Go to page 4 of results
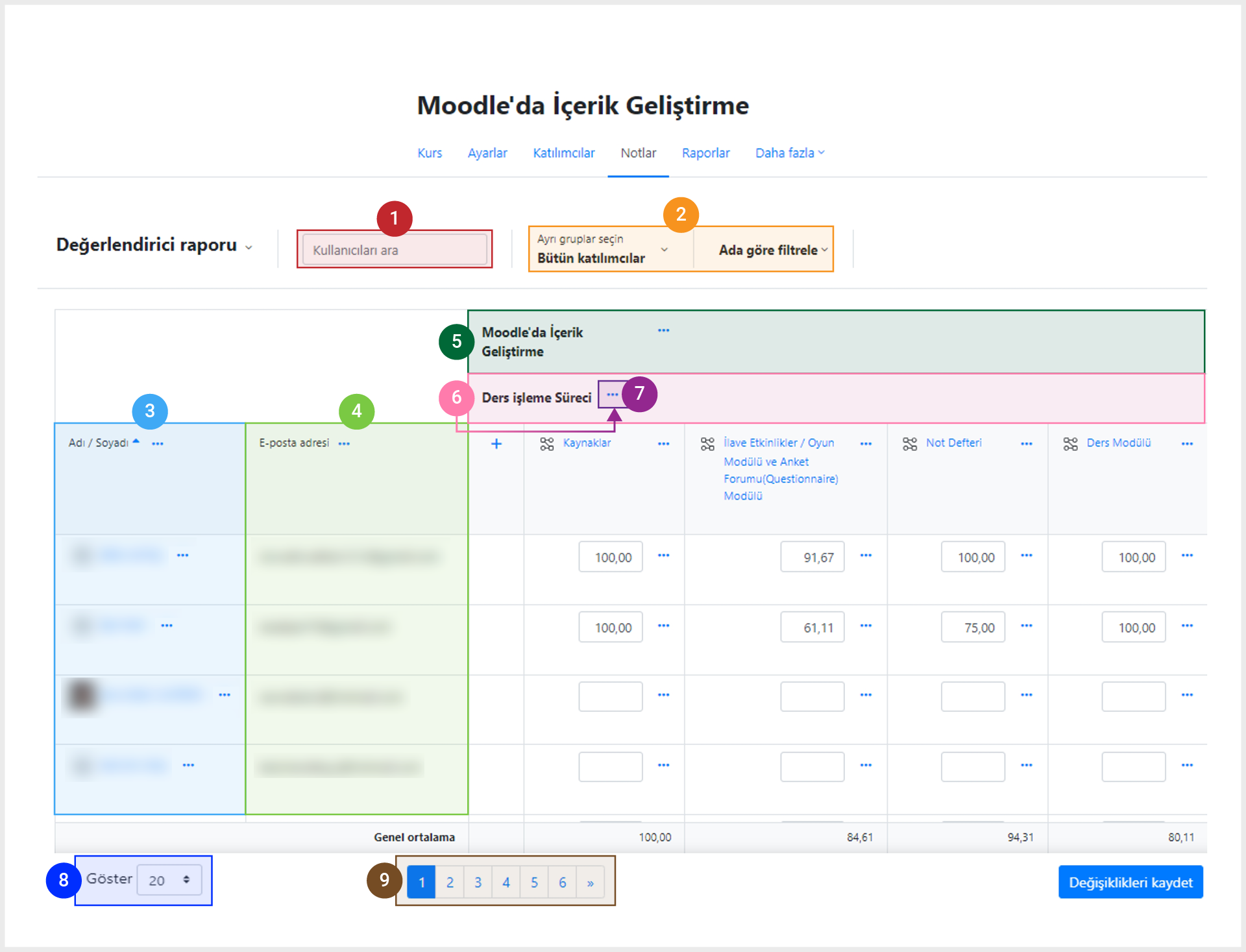1246x952 pixels. 506,883
